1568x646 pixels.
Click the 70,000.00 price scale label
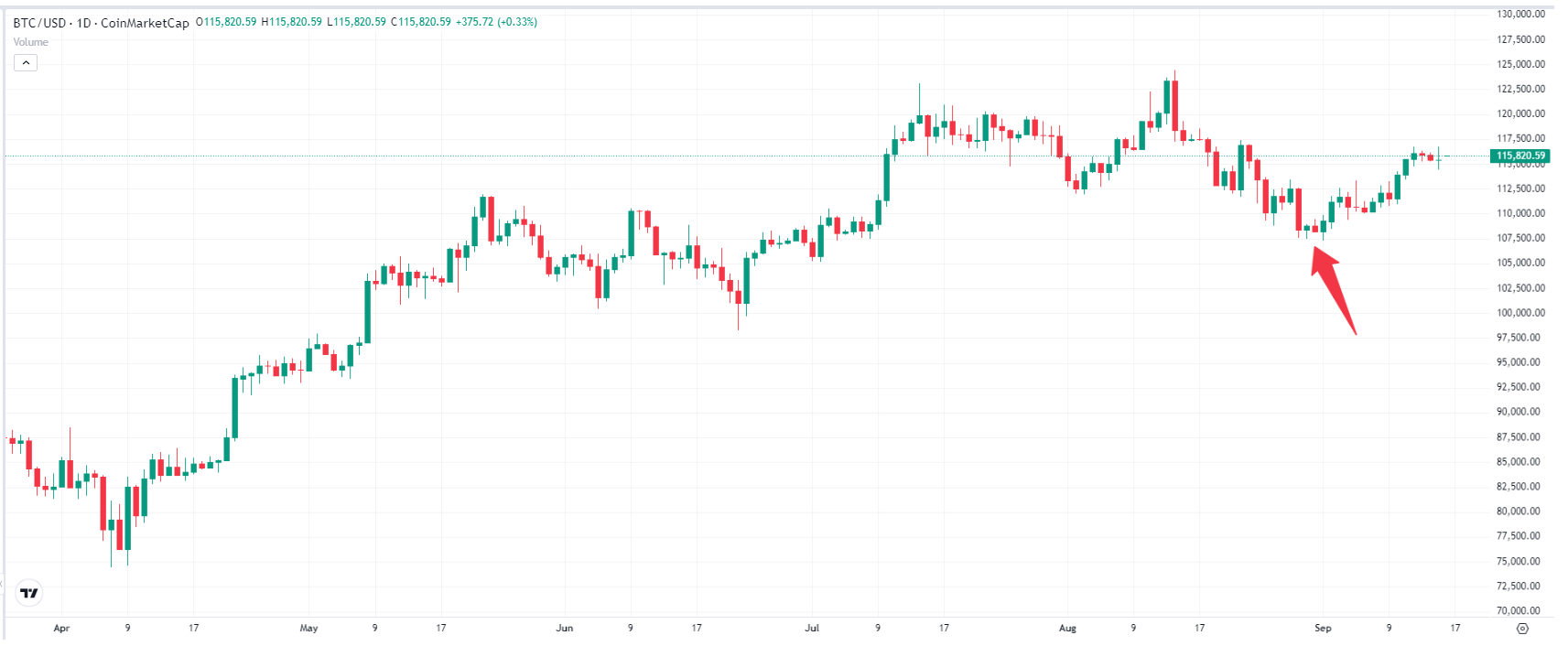(x=1520, y=610)
